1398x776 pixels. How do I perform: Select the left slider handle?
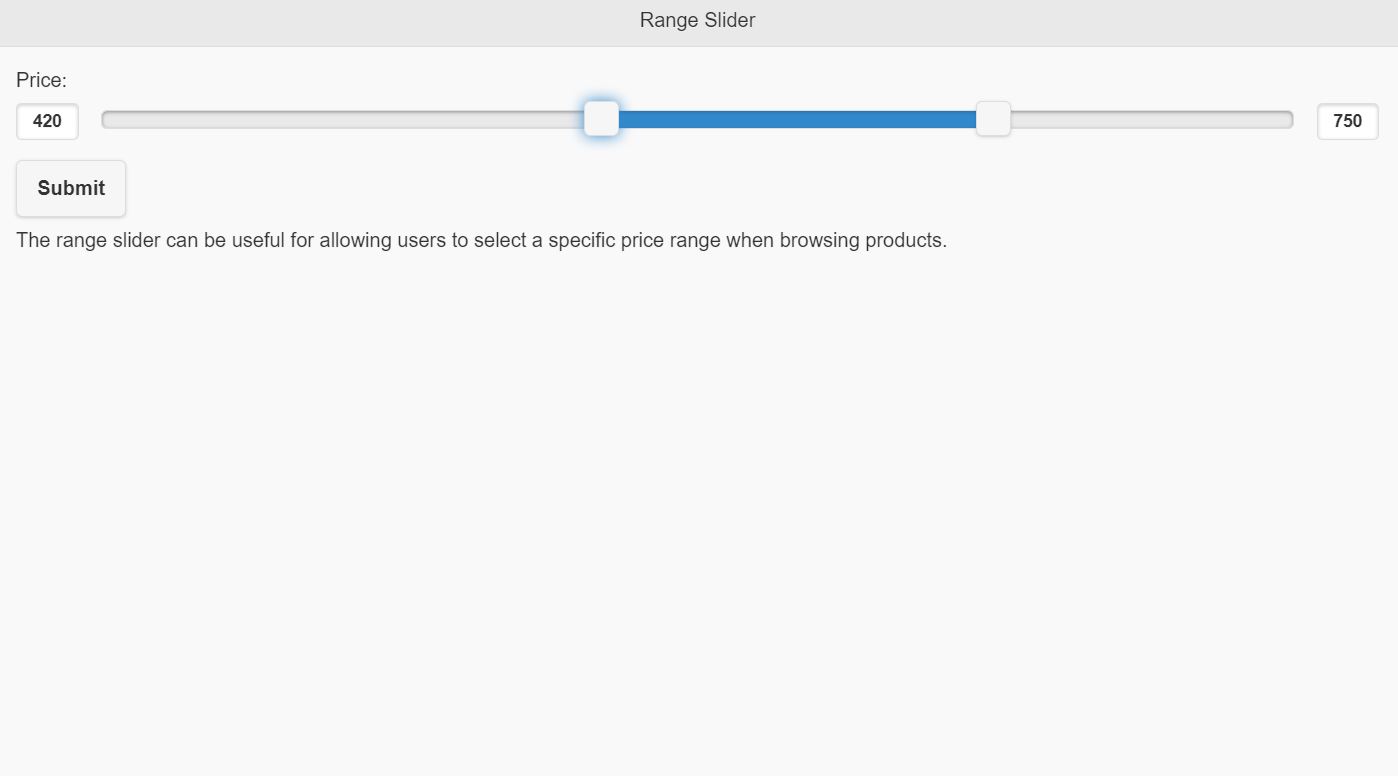point(601,118)
